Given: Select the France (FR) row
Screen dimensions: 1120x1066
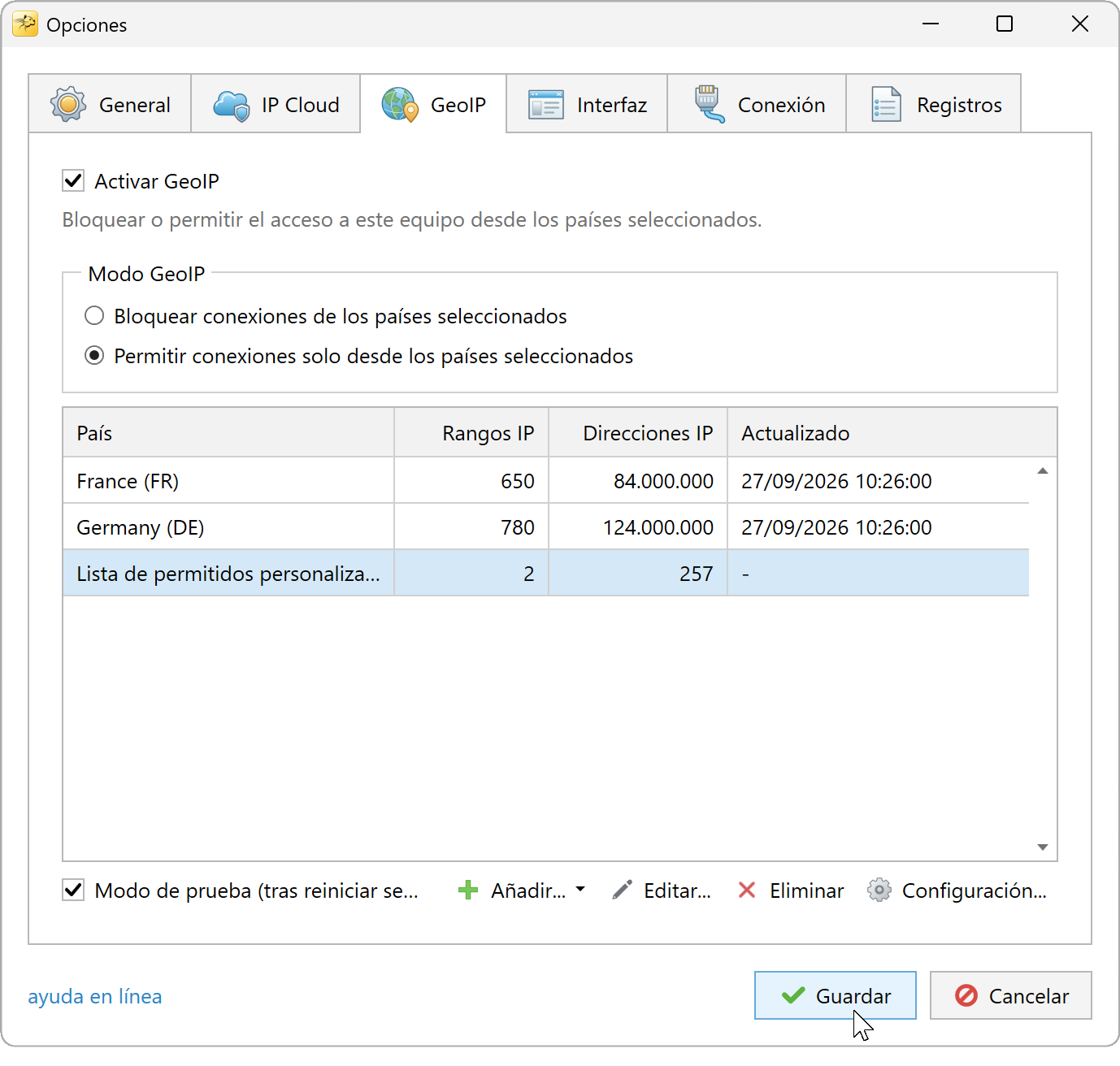Looking at the screenshot, I should [x=546, y=481].
